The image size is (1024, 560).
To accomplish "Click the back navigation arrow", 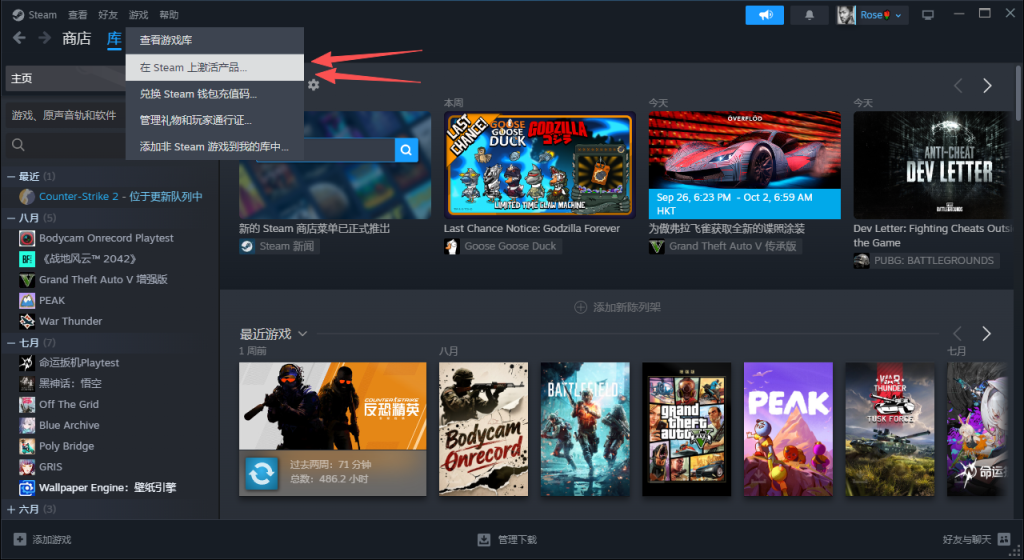I will click(x=19, y=38).
